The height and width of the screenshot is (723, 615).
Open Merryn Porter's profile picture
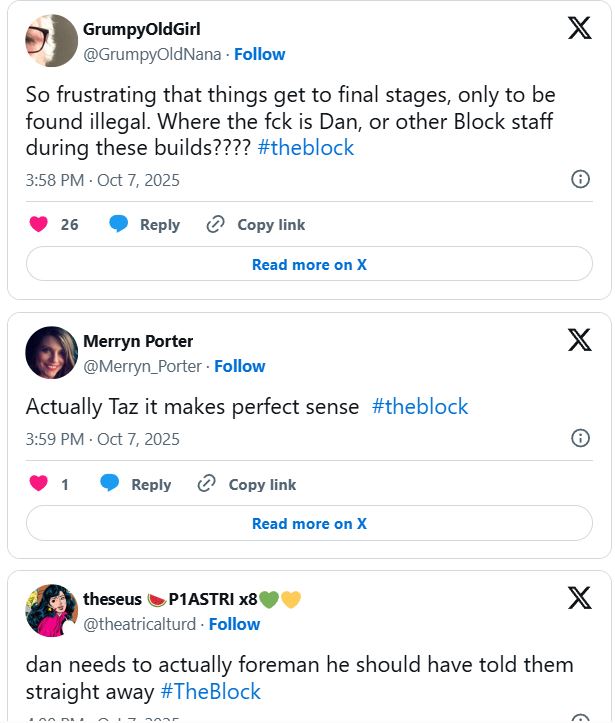[51, 353]
